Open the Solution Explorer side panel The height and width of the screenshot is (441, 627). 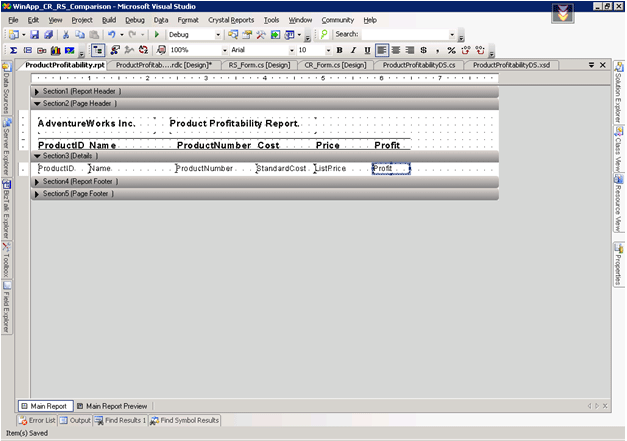tap(618, 92)
